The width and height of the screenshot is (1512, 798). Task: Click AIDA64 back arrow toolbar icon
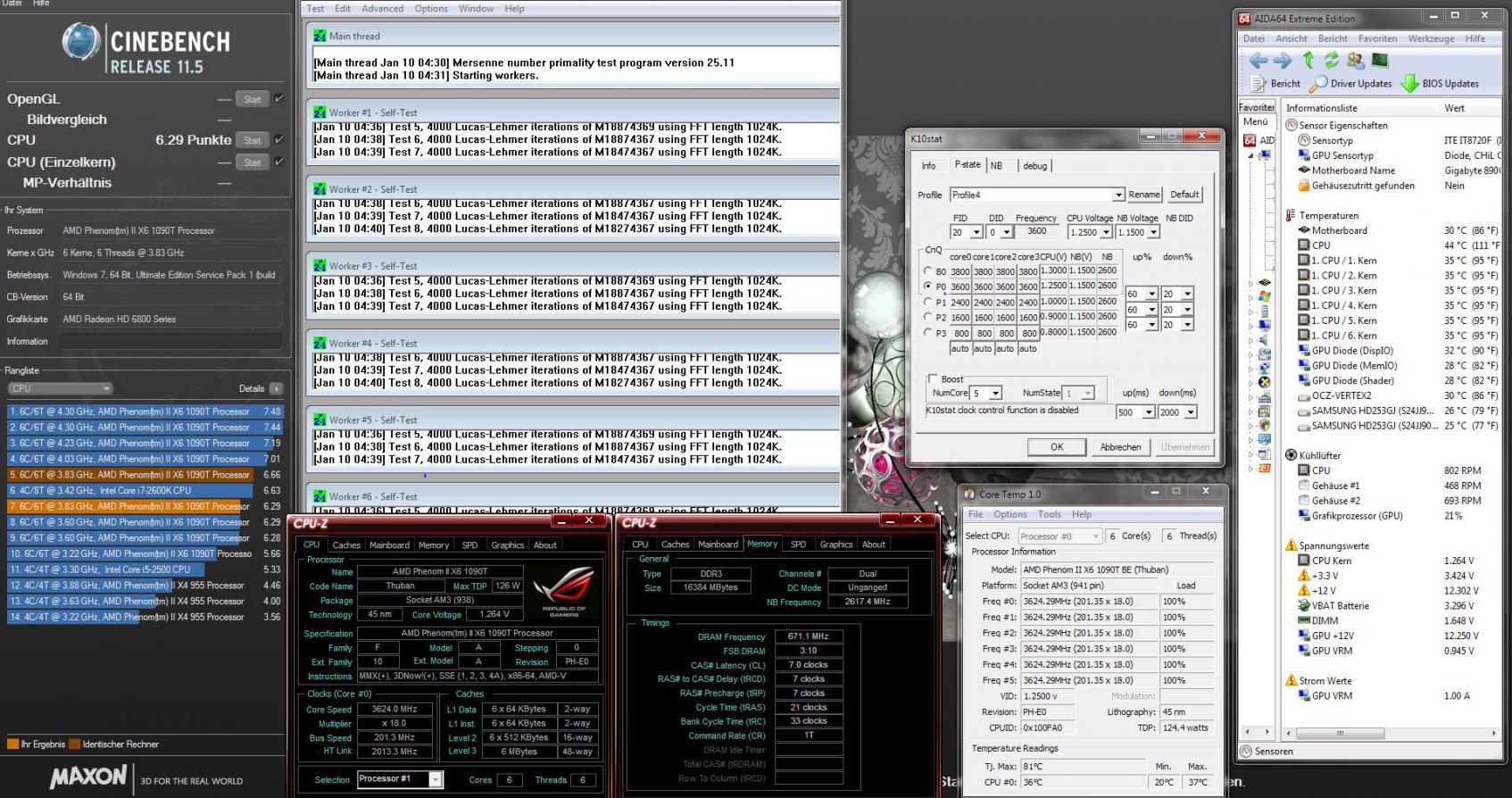point(1259,61)
